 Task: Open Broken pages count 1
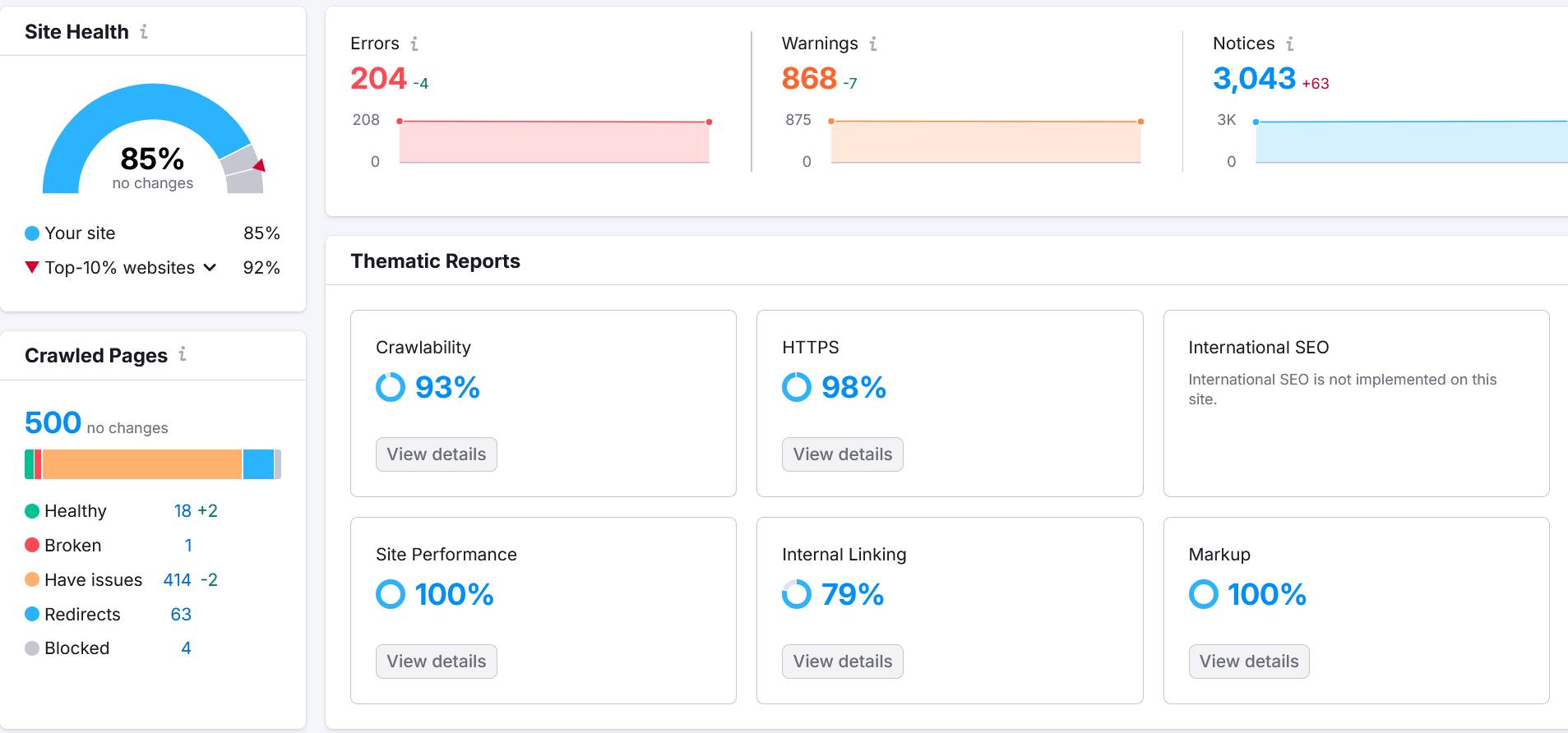pyautogui.click(x=188, y=546)
